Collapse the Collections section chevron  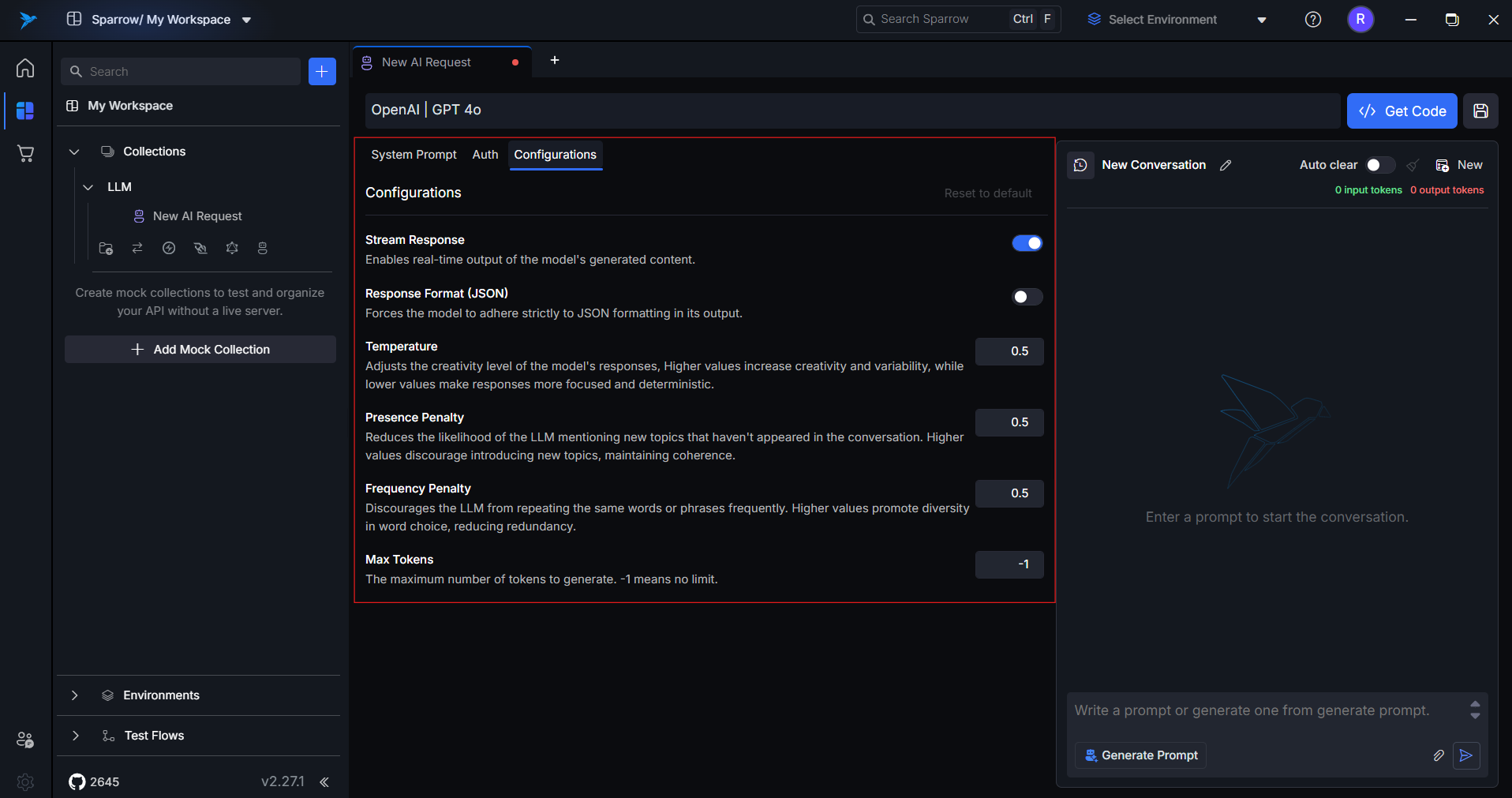(74, 152)
